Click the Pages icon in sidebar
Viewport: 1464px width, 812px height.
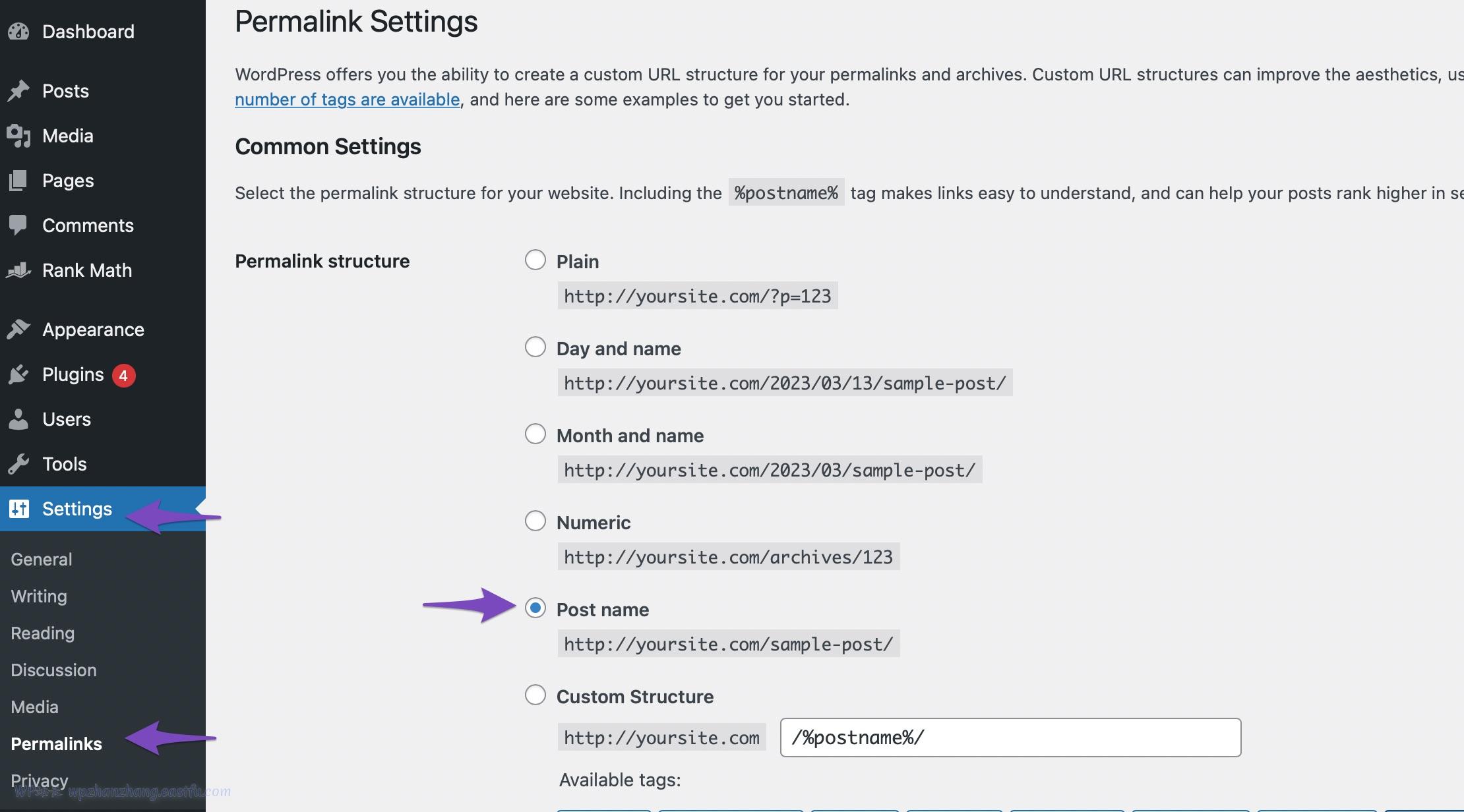18,181
